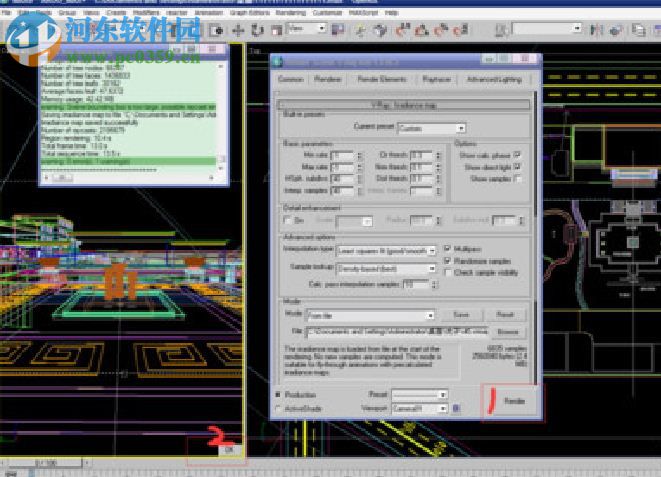Toggle the Percent Snap icon

point(441,30)
